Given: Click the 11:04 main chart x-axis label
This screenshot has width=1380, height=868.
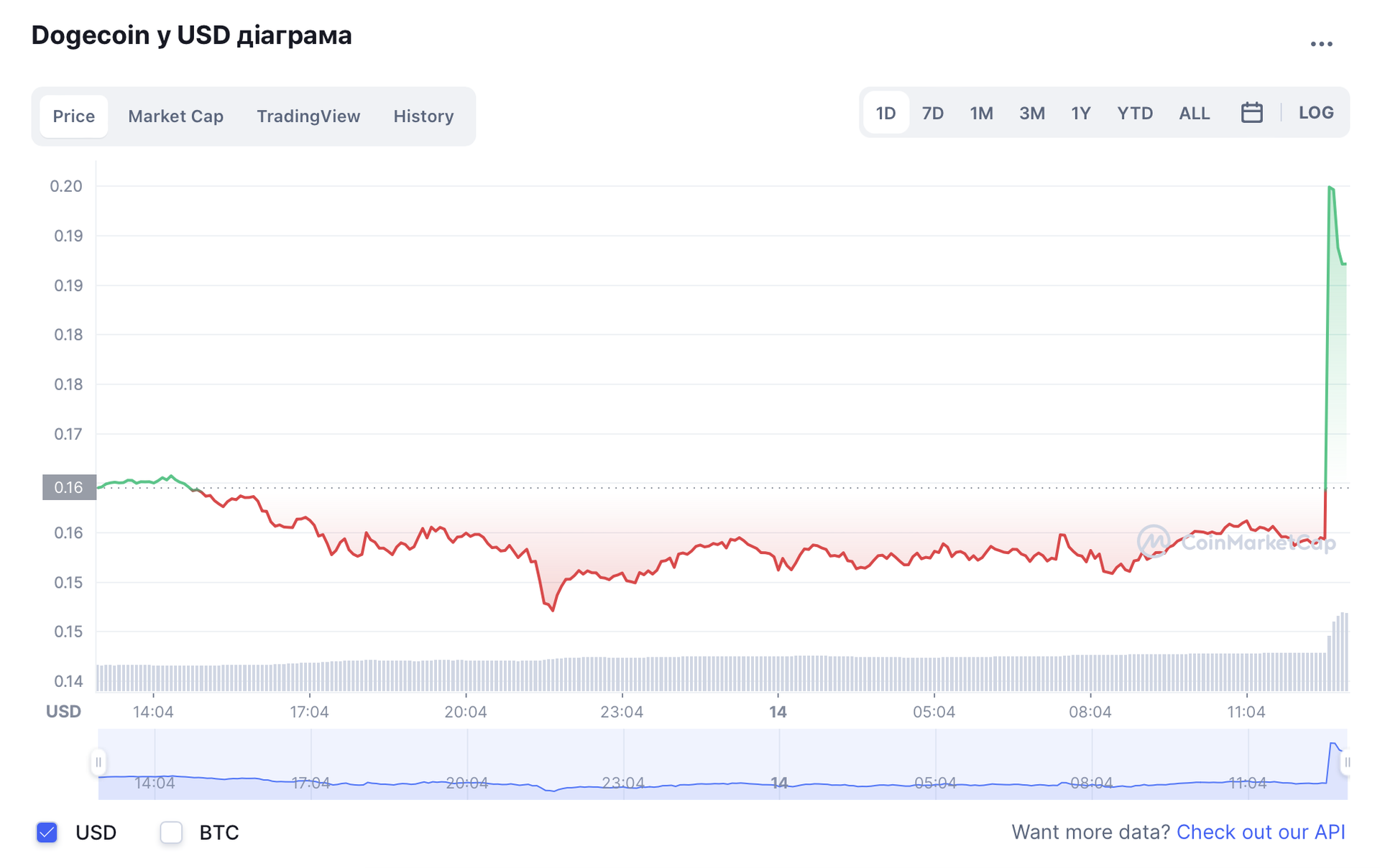Looking at the screenshot, I should point(1246,712).
